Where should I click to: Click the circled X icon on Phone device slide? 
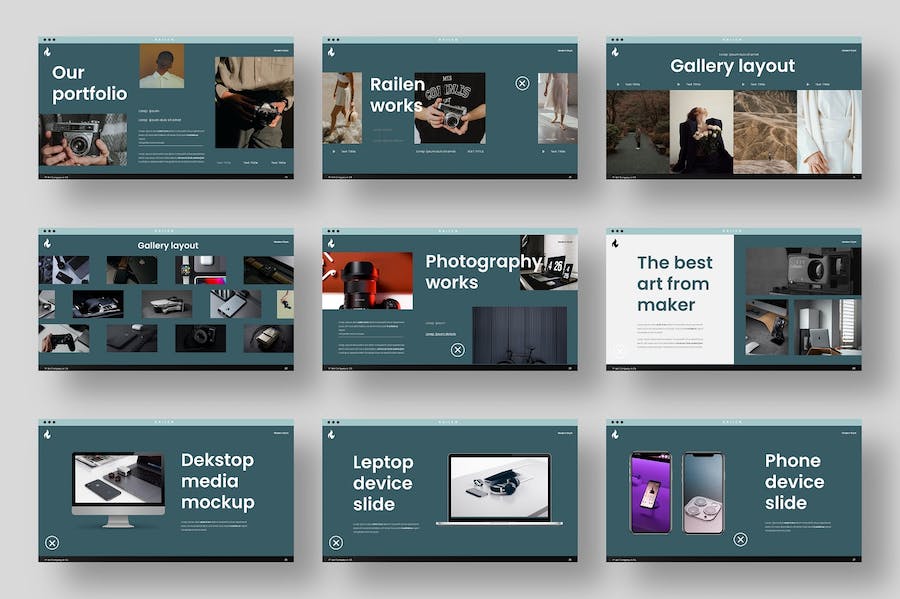(740, 540)
